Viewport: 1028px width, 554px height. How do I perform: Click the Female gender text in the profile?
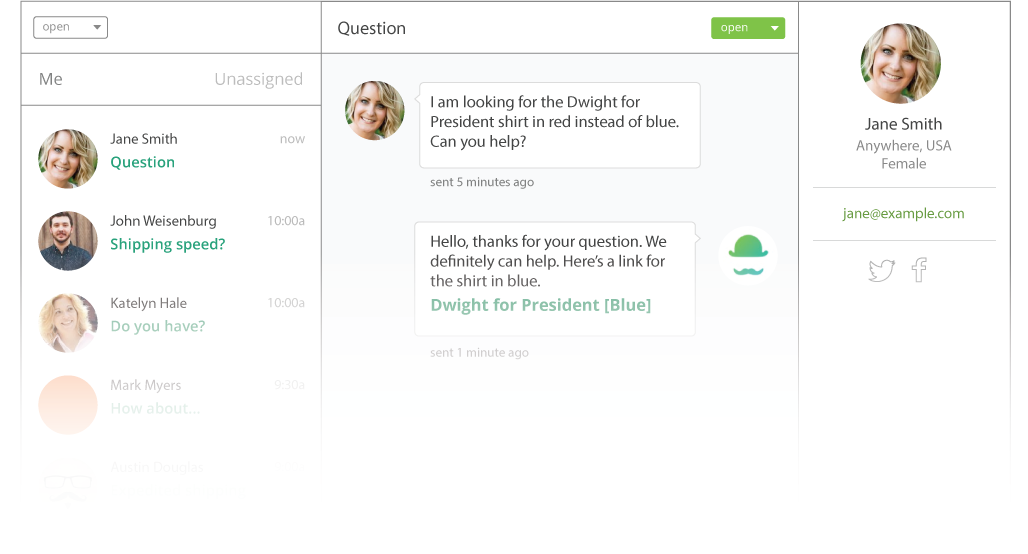(903, 164)
